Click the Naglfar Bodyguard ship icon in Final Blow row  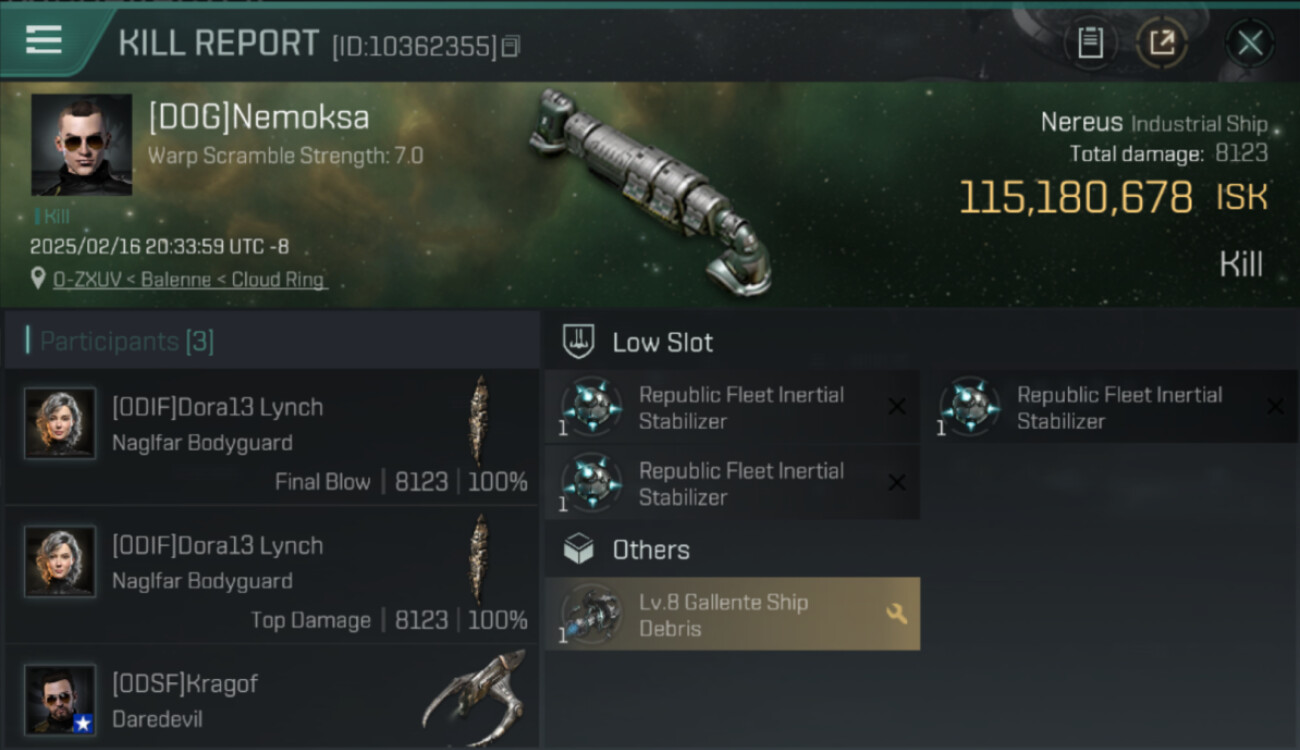pos(480,420)
